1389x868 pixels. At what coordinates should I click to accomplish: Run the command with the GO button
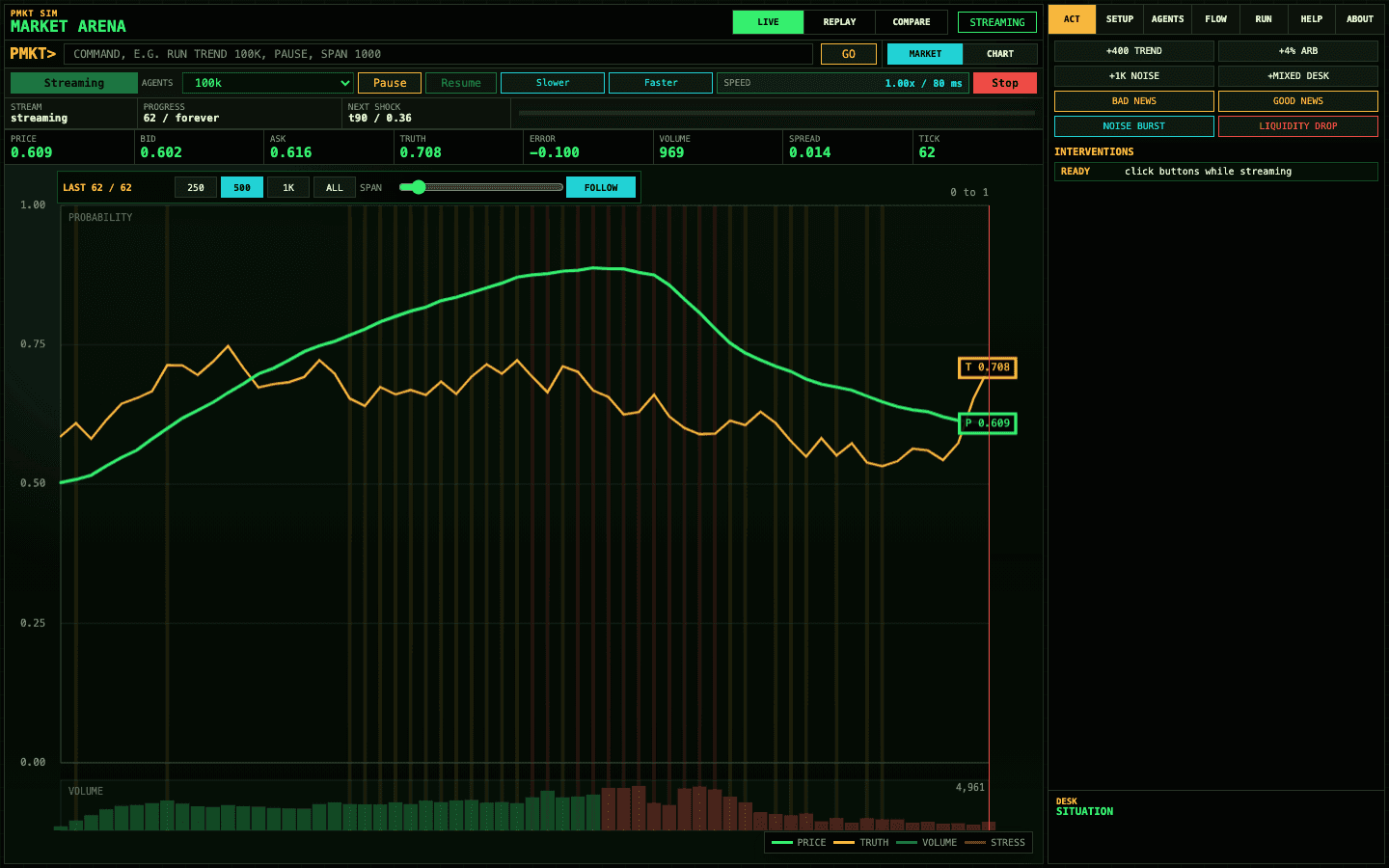tap(849, 54)
